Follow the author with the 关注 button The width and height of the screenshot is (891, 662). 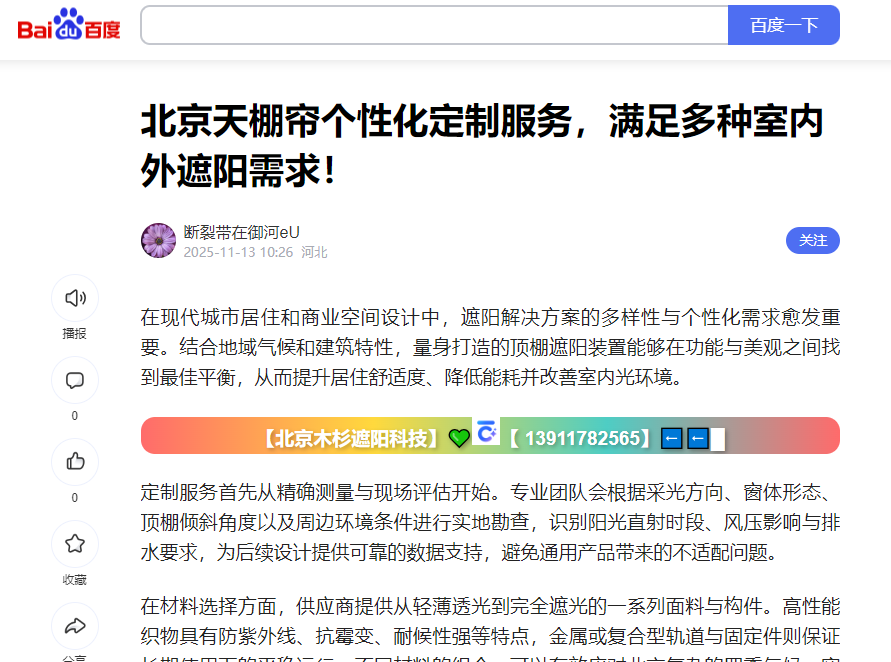point(812,240)
